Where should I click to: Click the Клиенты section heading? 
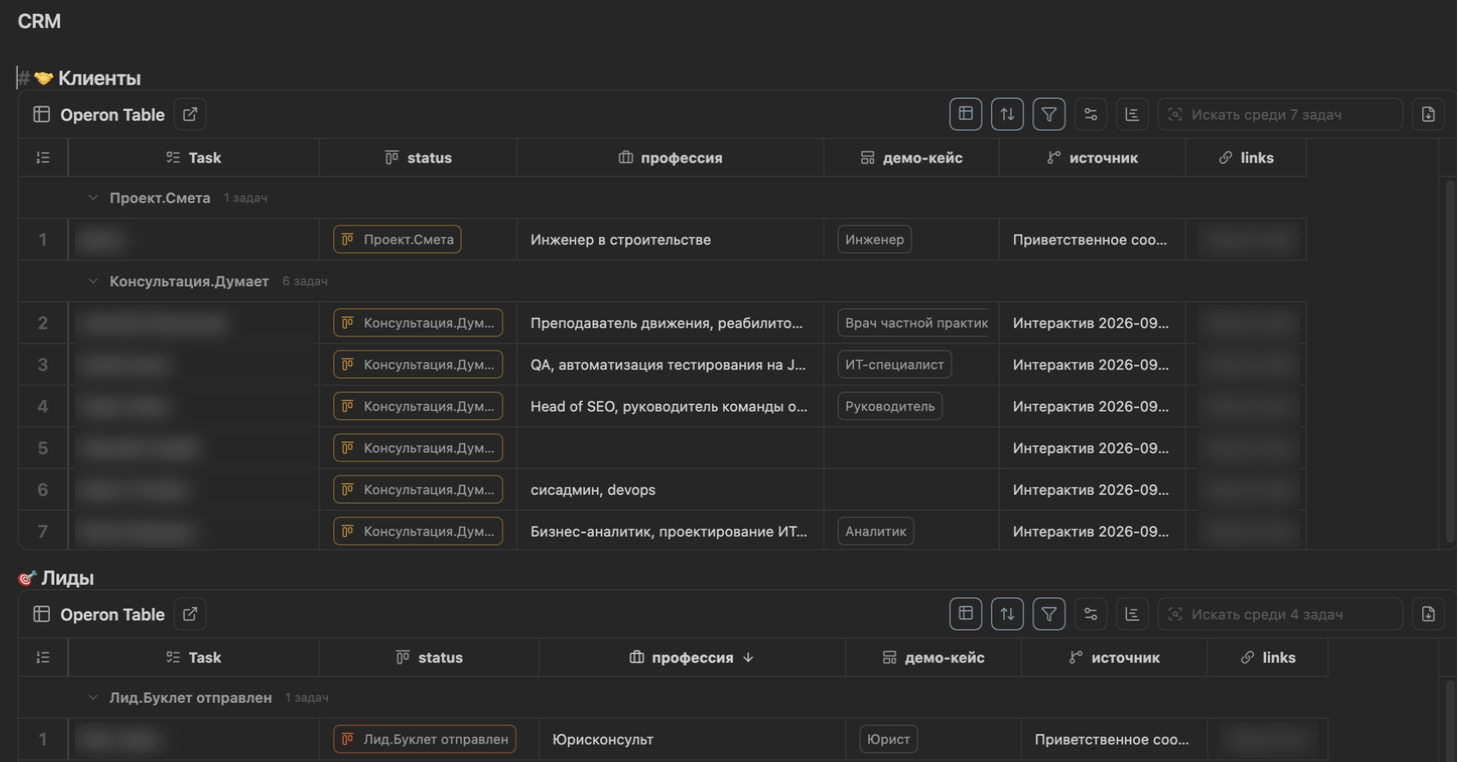(x=99, y=78)
